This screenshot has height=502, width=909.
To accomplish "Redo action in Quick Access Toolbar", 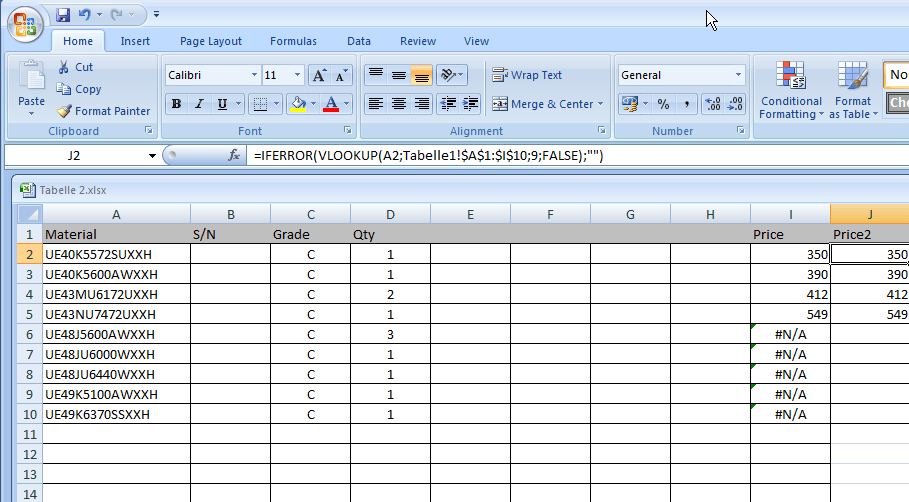I will tap(117, 14).
